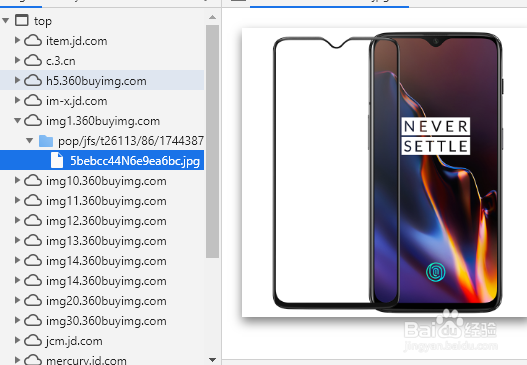Expand the c.3.cn domain arrow
This screenshot has width=527, height=365.
pyautogui.click(x=17, y=60)
